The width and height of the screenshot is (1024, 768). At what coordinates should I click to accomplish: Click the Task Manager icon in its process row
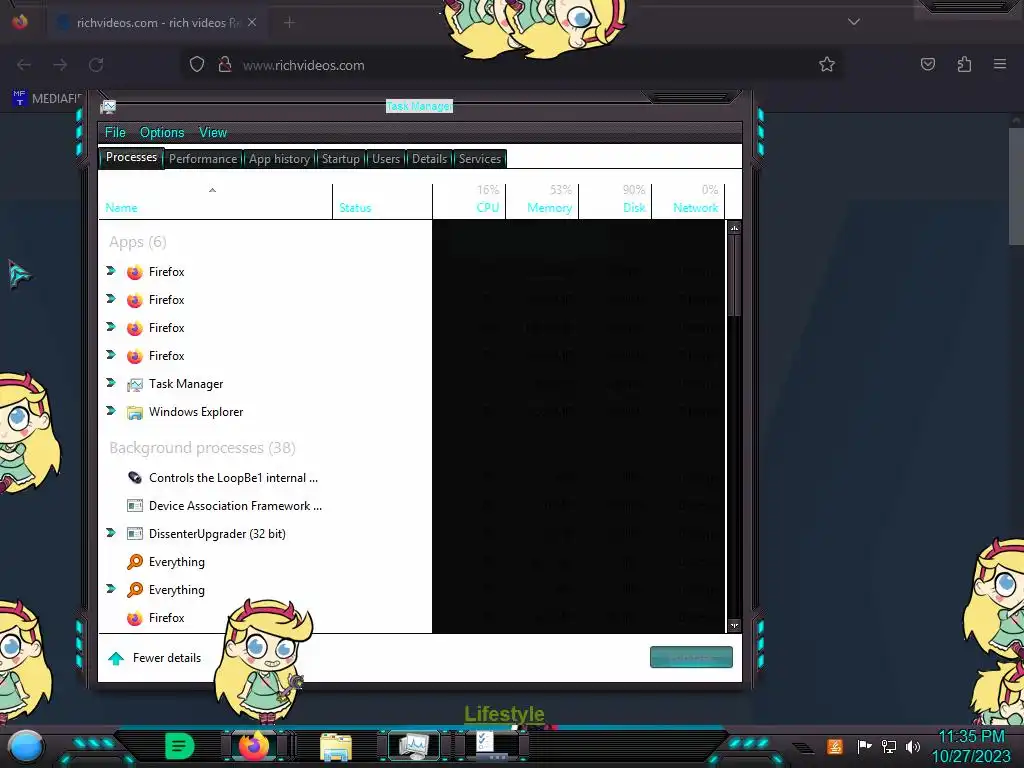click(x=135, y=385)
